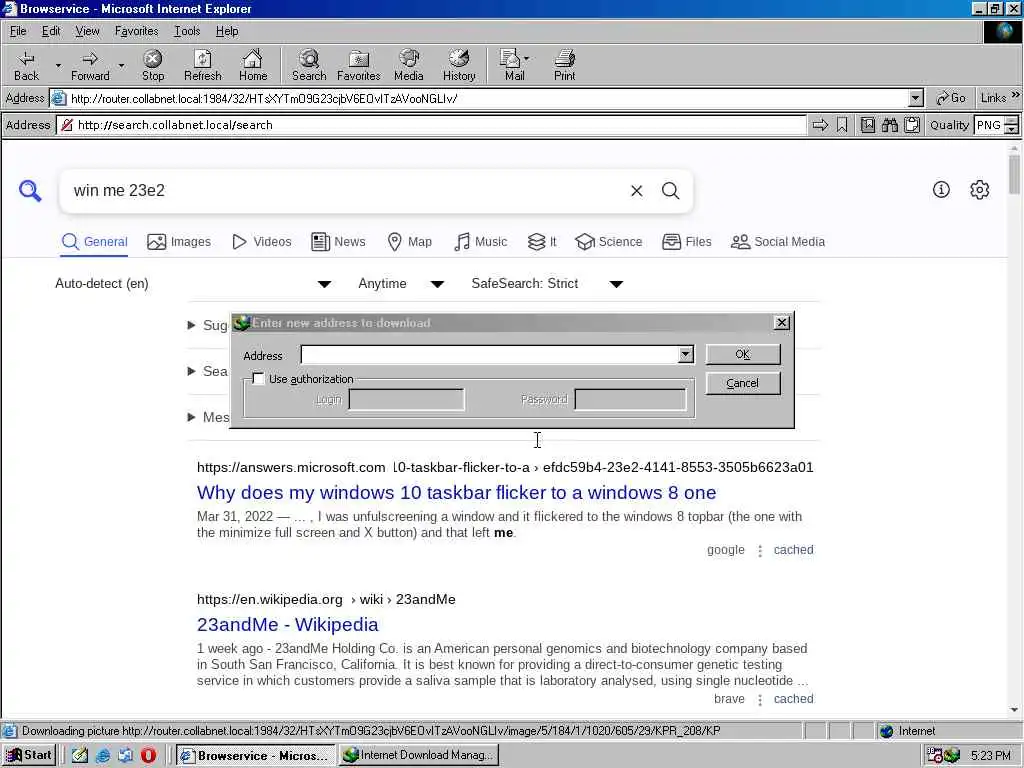The width and height of the screenshot is (1024, 768).
Task: Switch to the Science search tab
Action: point(609,242)
